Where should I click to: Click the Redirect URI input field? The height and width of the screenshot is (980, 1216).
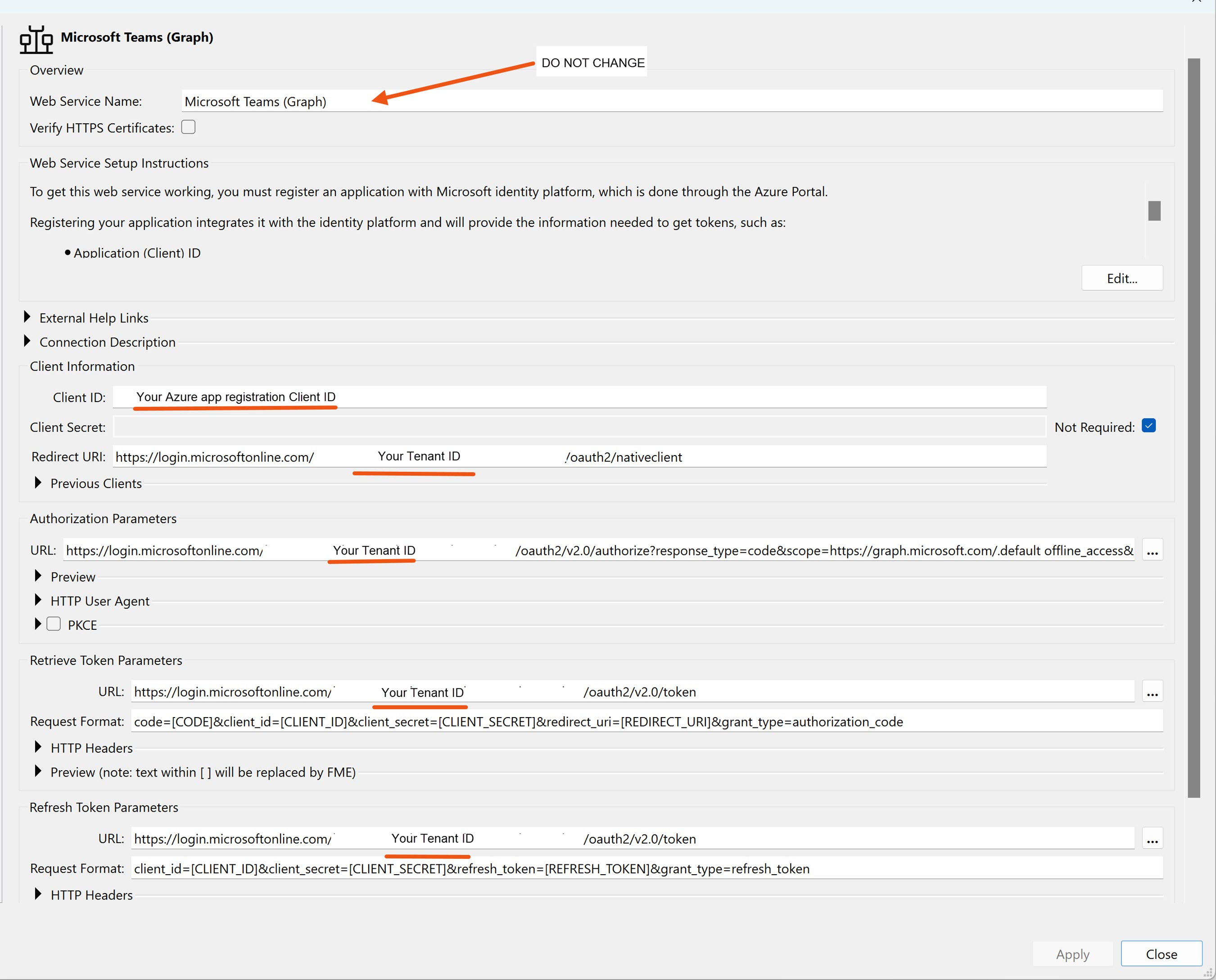580,456
